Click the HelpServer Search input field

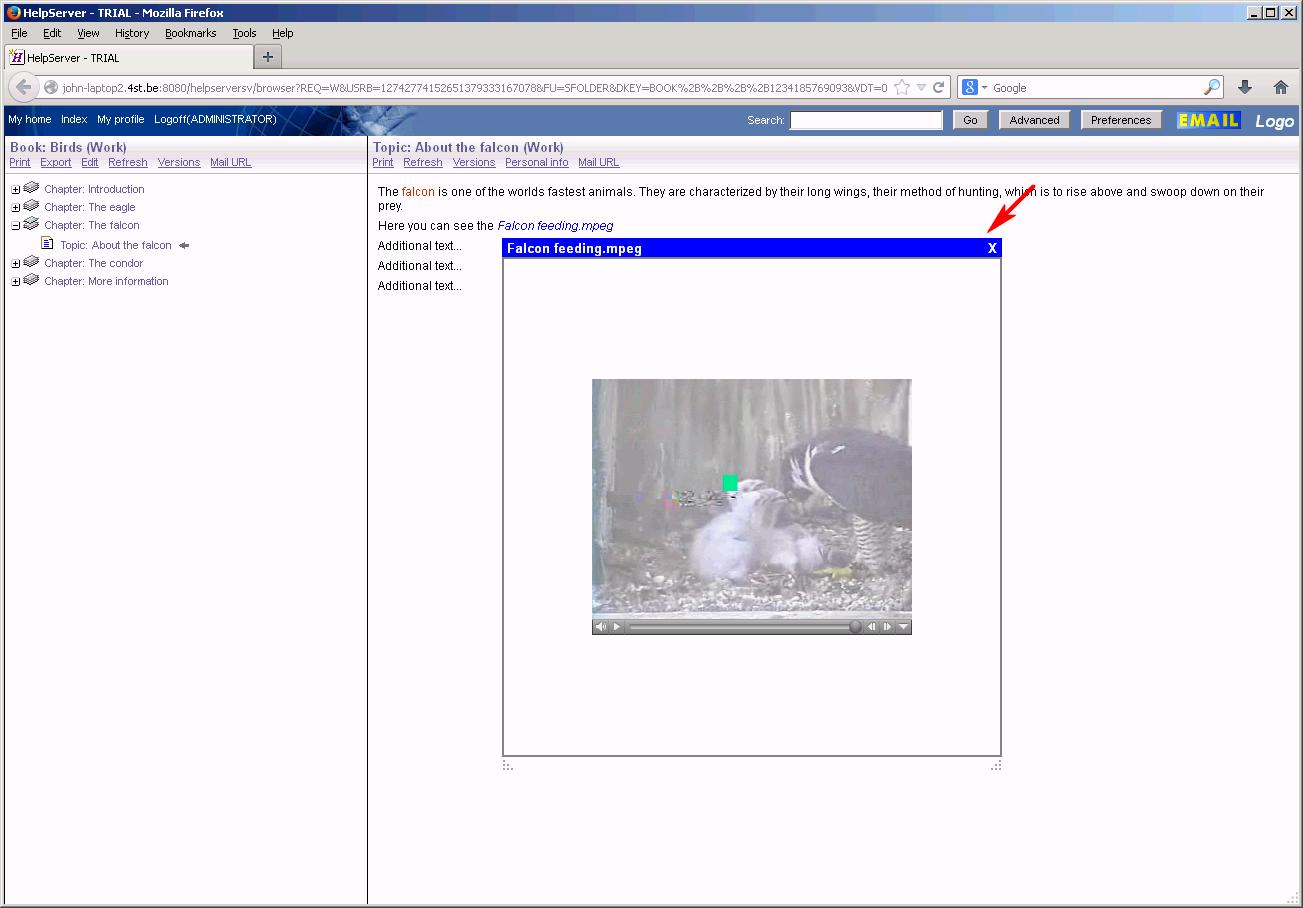point(866,120)
